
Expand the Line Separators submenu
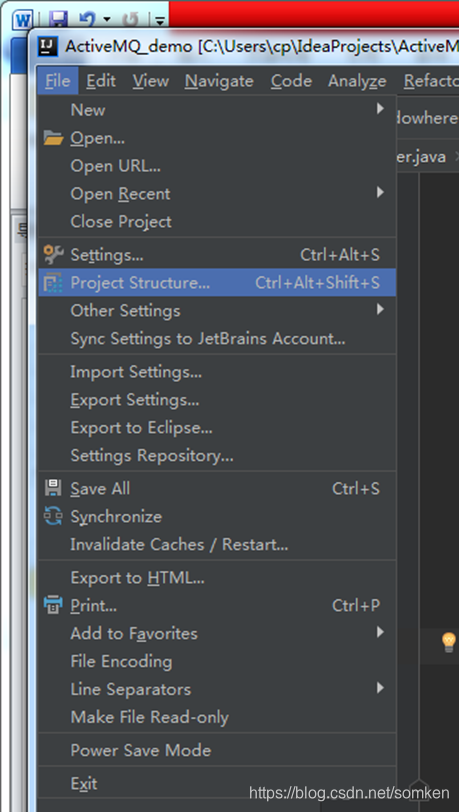[x=380, y=688]
